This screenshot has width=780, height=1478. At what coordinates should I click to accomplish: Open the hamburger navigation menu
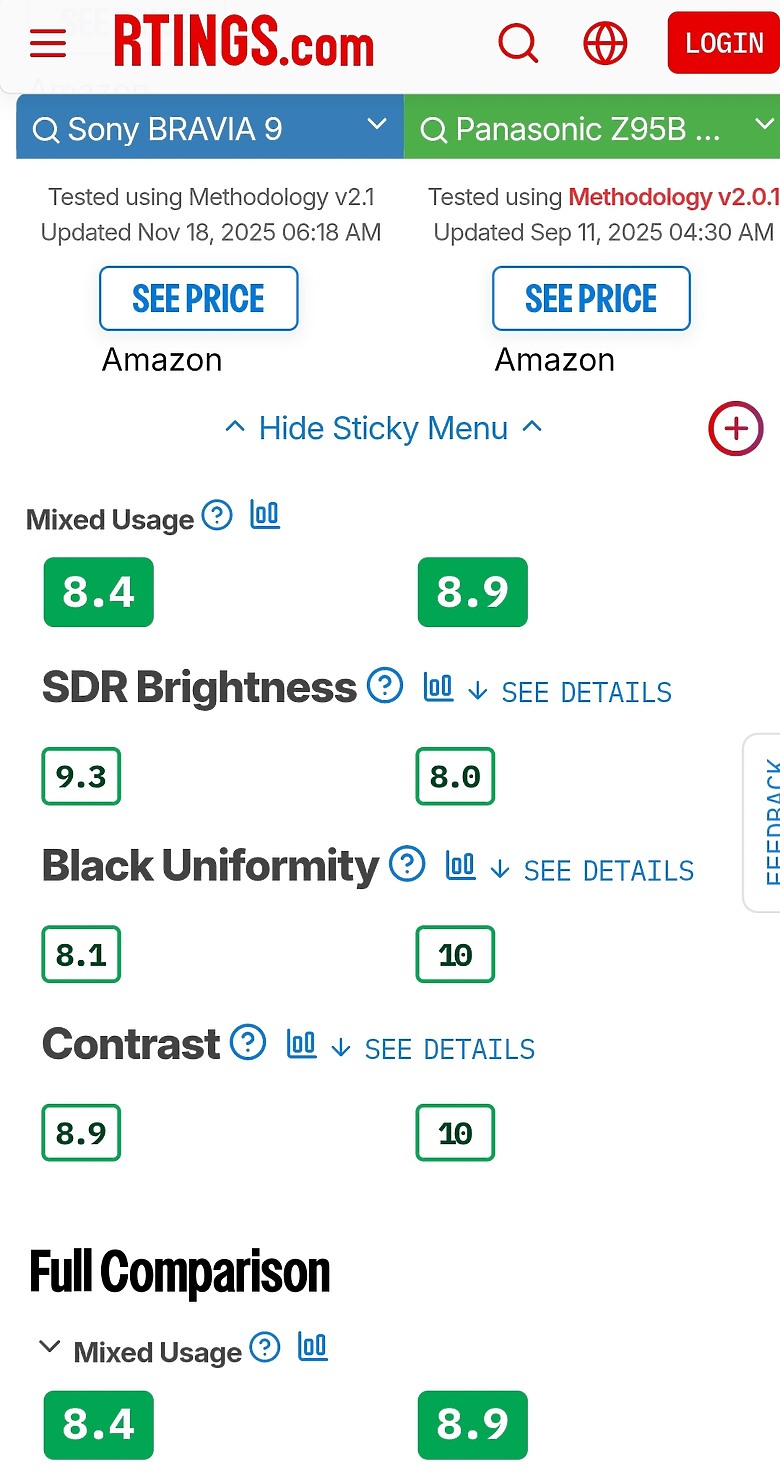tap(48, 43)
